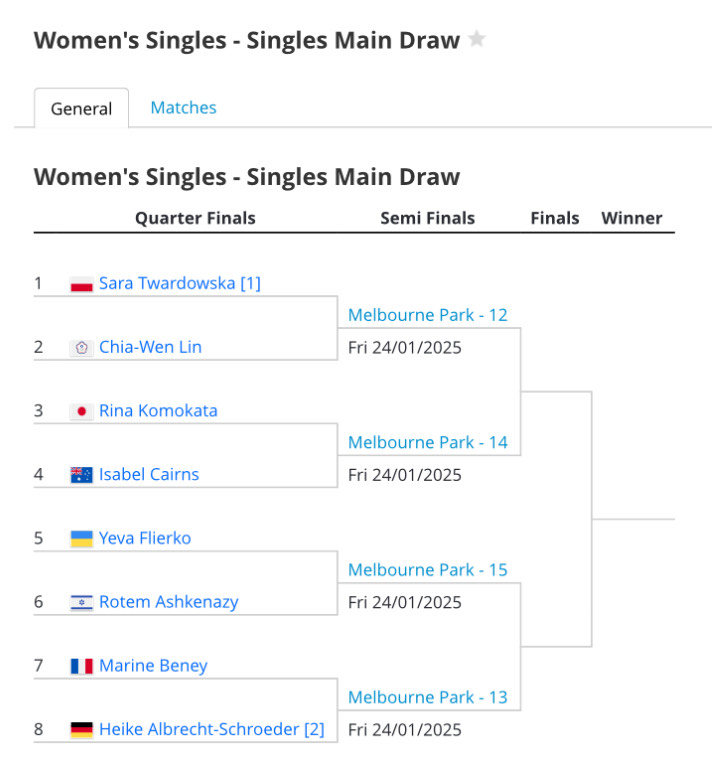
Task: Click the Ukraine flag beside Yeva Flierko
Action: pos(81,539)
